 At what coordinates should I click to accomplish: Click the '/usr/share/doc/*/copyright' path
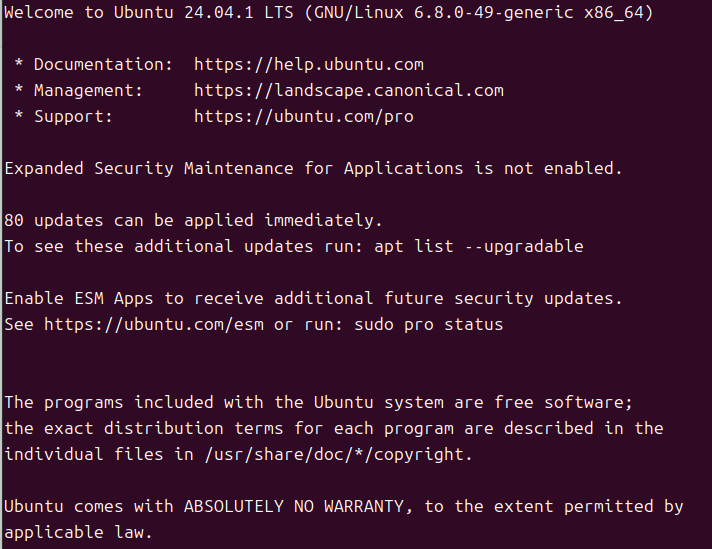334,454
